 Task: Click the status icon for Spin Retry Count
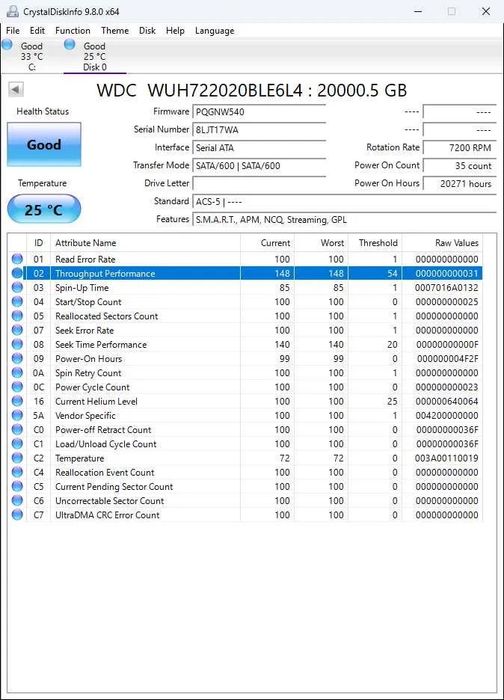pyautogui.click(x=17, y=373)
